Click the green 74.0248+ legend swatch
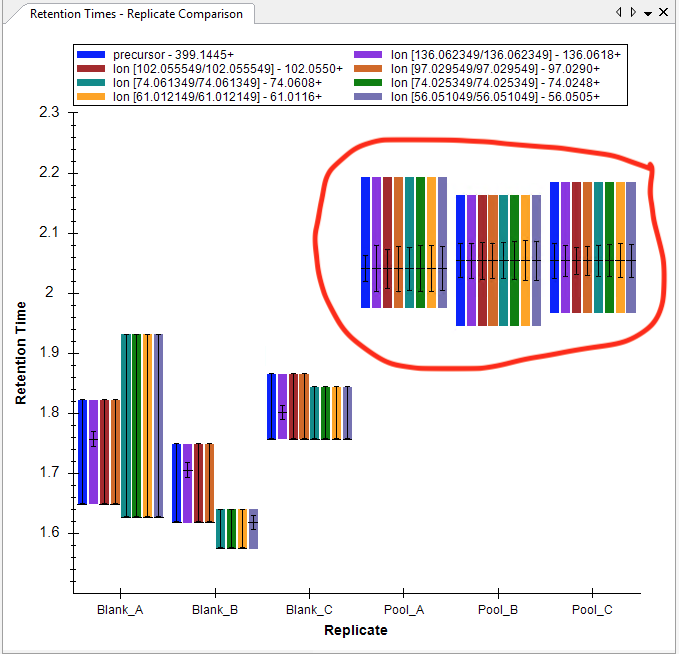Image resolution: width=679 pixels, height=654 pixels. [x=371, y=83]
